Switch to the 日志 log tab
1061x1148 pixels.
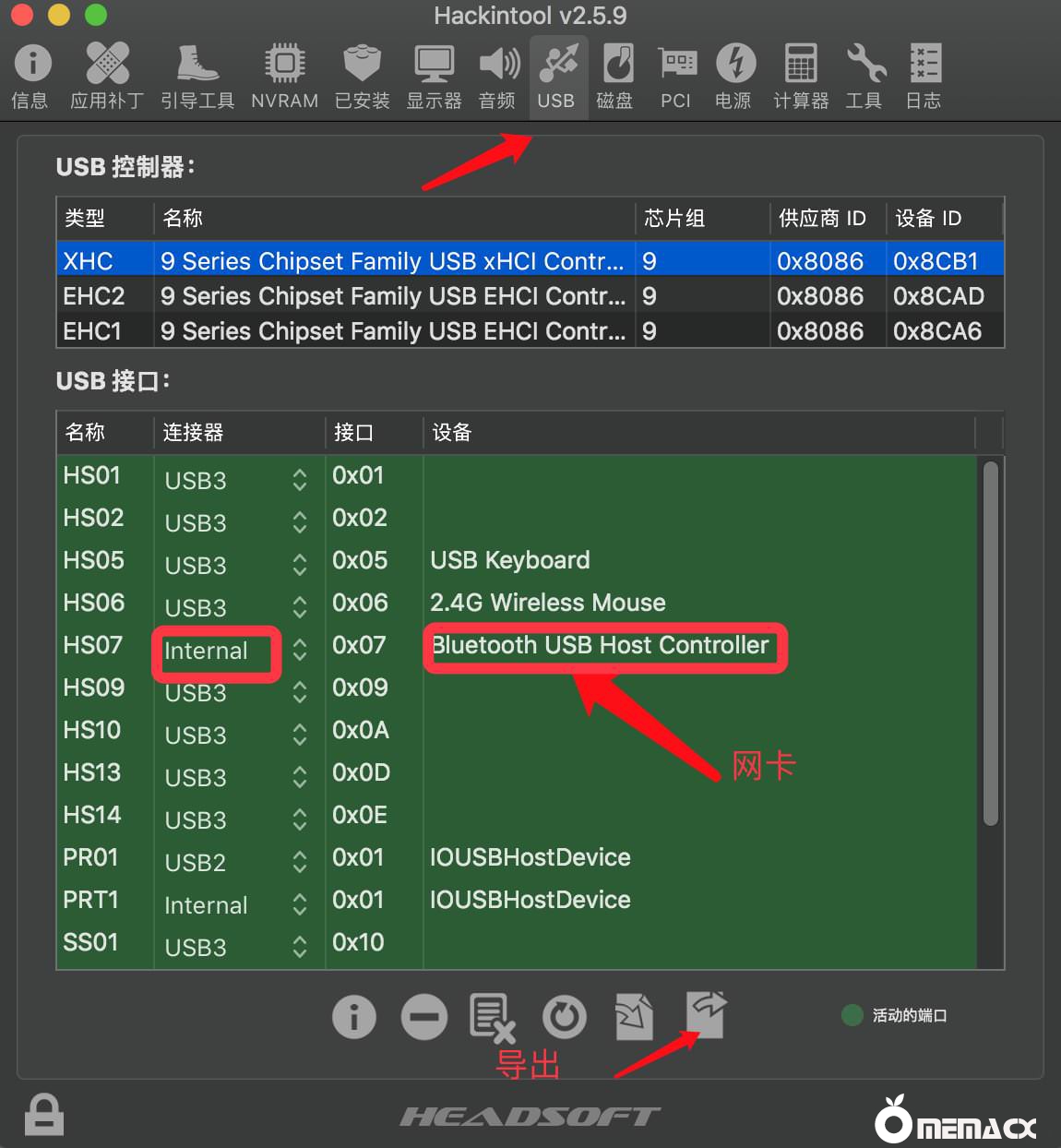click(x=924, y=76)
